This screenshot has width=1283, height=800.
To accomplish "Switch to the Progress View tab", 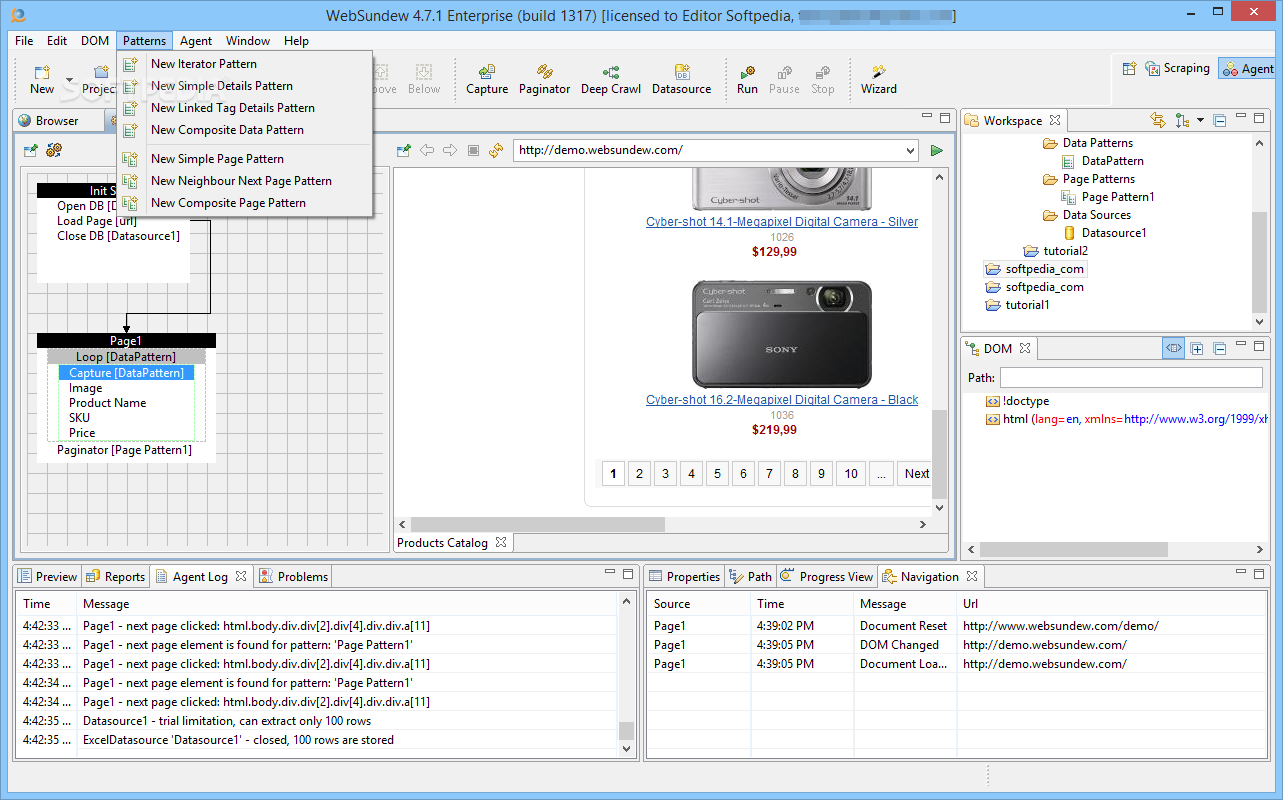I will [x=827, y=577].
